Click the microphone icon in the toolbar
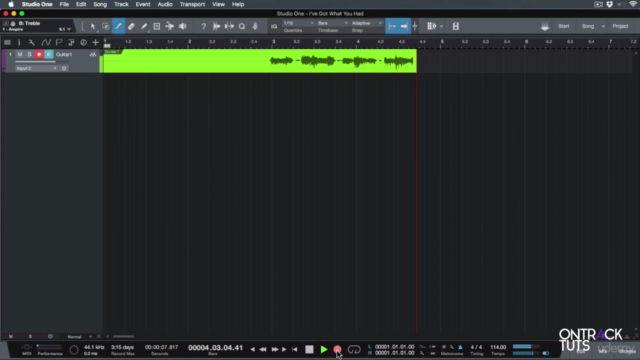Viewport: 640px width, 360px height. click(255, 27)
